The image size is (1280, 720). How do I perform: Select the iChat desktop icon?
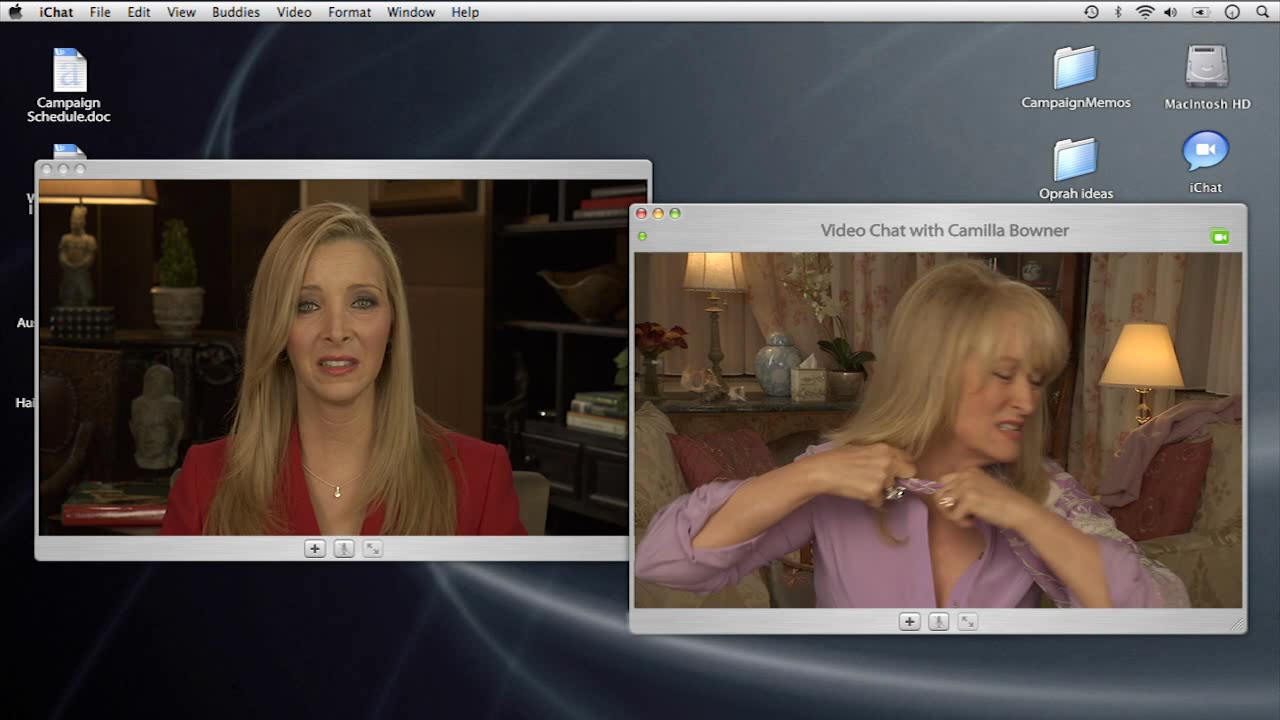point(1206,162)
